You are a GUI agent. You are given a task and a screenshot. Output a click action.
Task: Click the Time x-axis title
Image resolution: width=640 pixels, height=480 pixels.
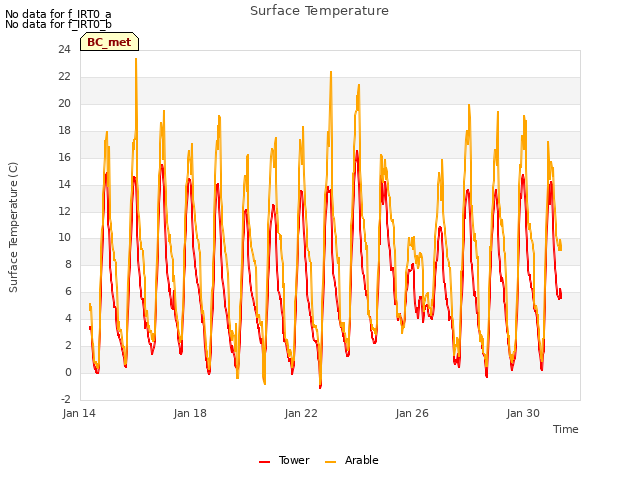tap(565, 429)
